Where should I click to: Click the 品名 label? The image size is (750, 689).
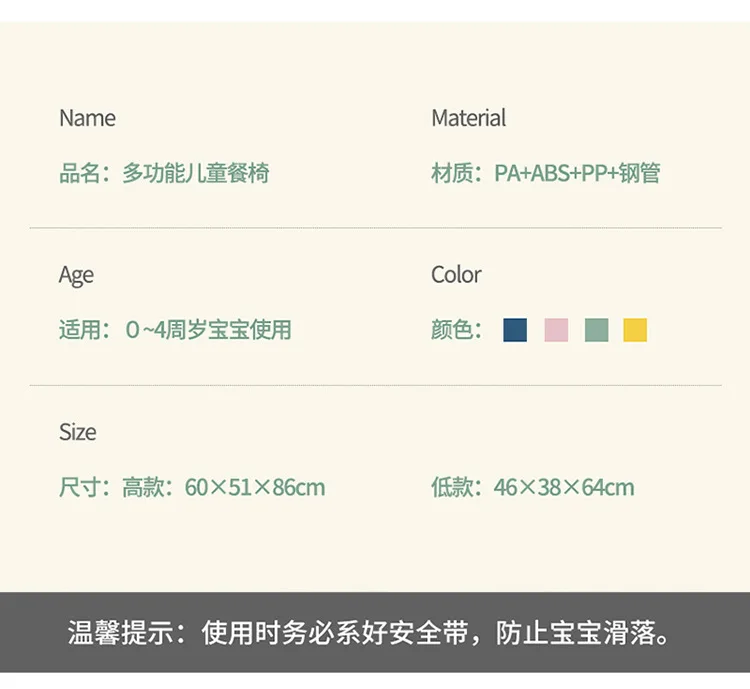pos(79,173)
